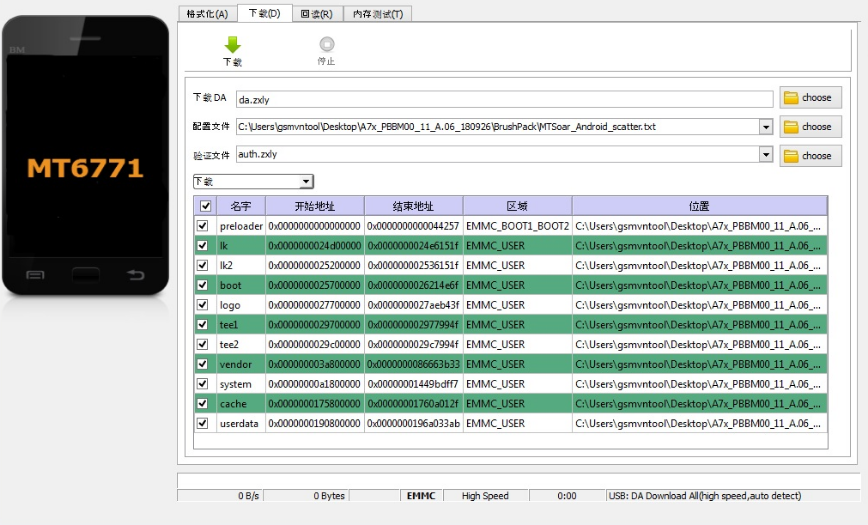Image resolution: width=868 pixels, height=525 pixels.
Task: Uncheck the preloader partition checkbox
Action: tap(203, 226)
